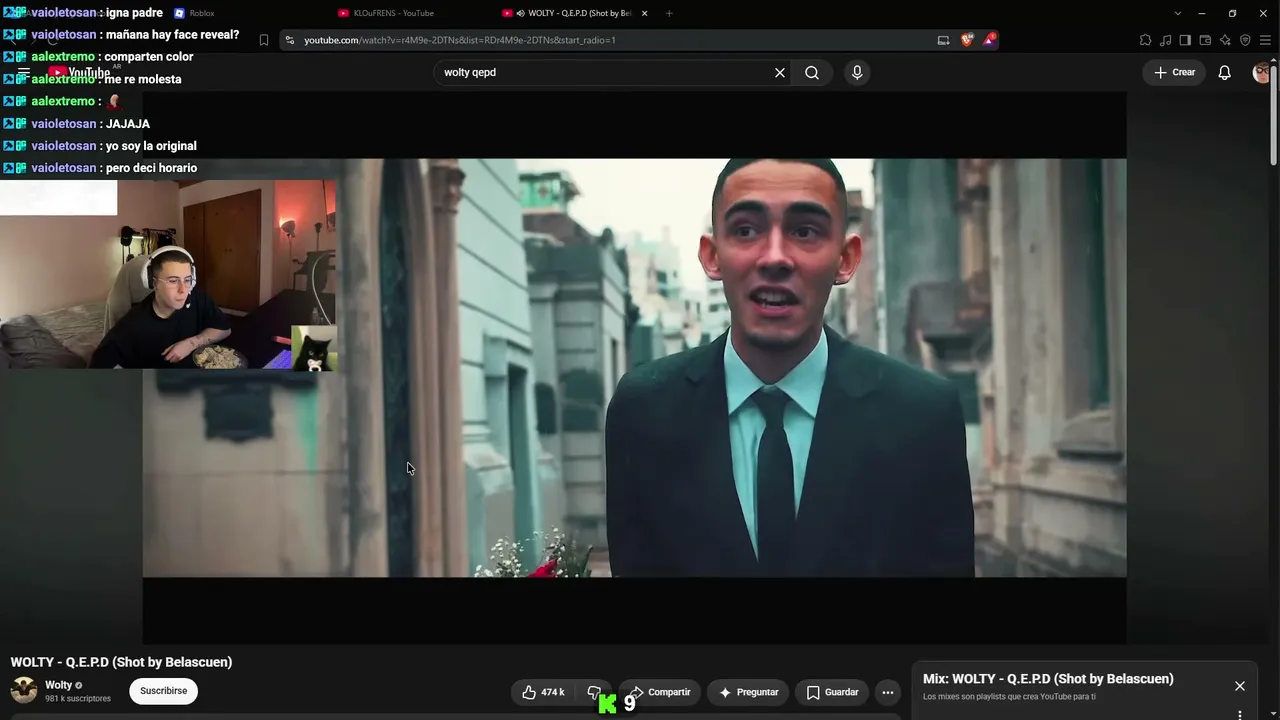Click chat message 'pero deci horario'
The height and width of the screenshot is (720, 1280).
click(151, 168)
